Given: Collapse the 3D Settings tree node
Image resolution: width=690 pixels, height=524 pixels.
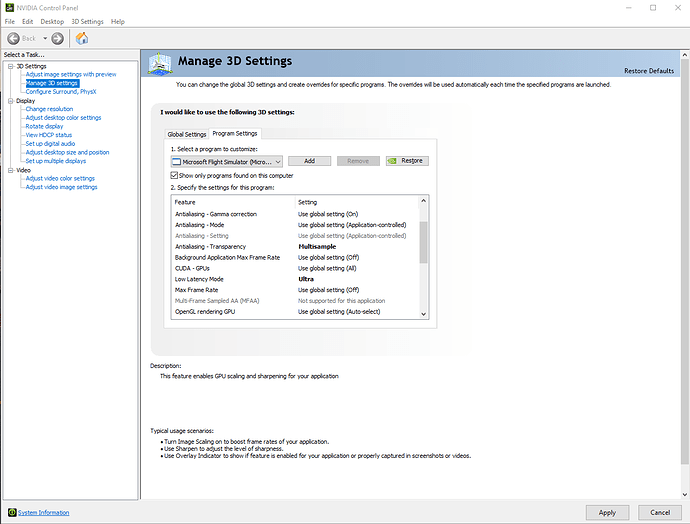Looking at the screenshot, I should [8, 66].
